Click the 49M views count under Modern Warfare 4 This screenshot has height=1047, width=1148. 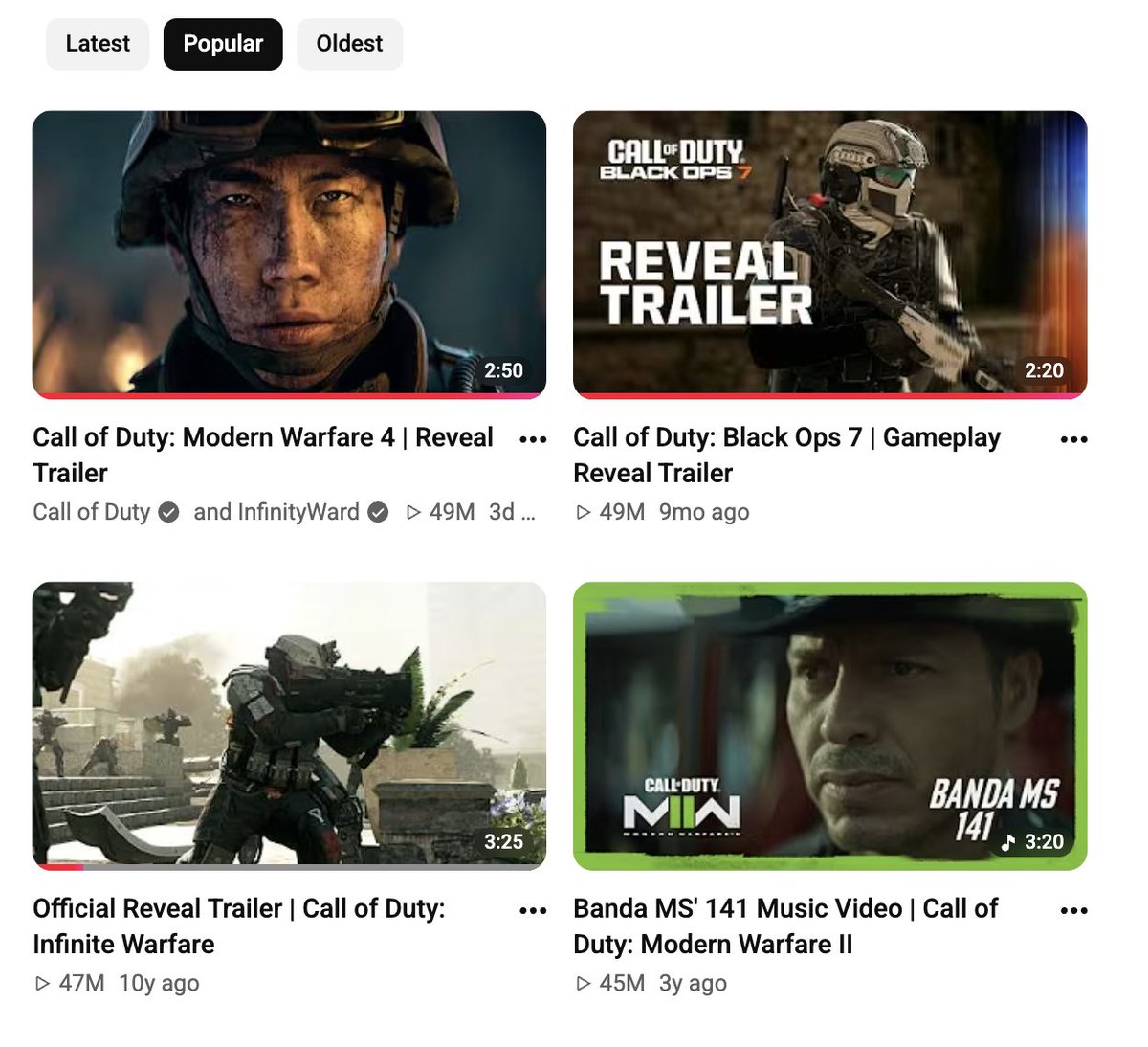440,512
